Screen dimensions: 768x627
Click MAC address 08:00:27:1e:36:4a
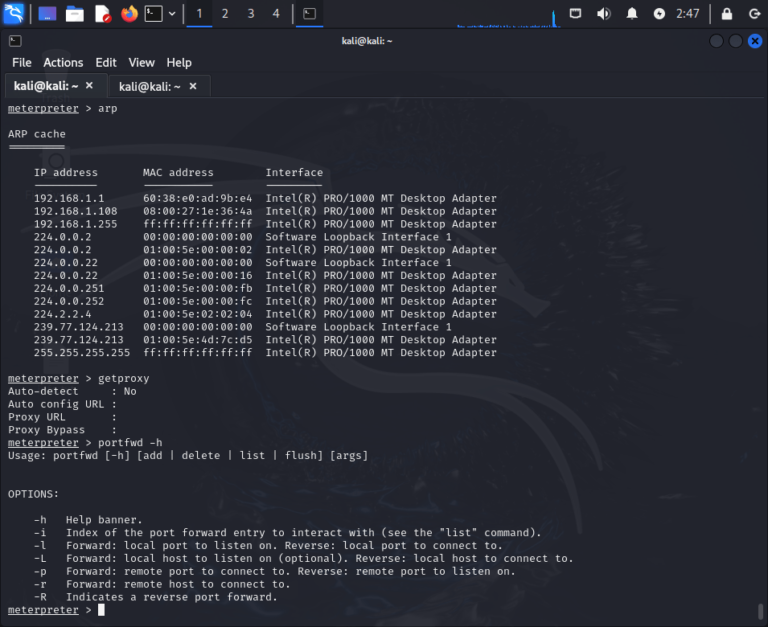(x=198, y=211)
